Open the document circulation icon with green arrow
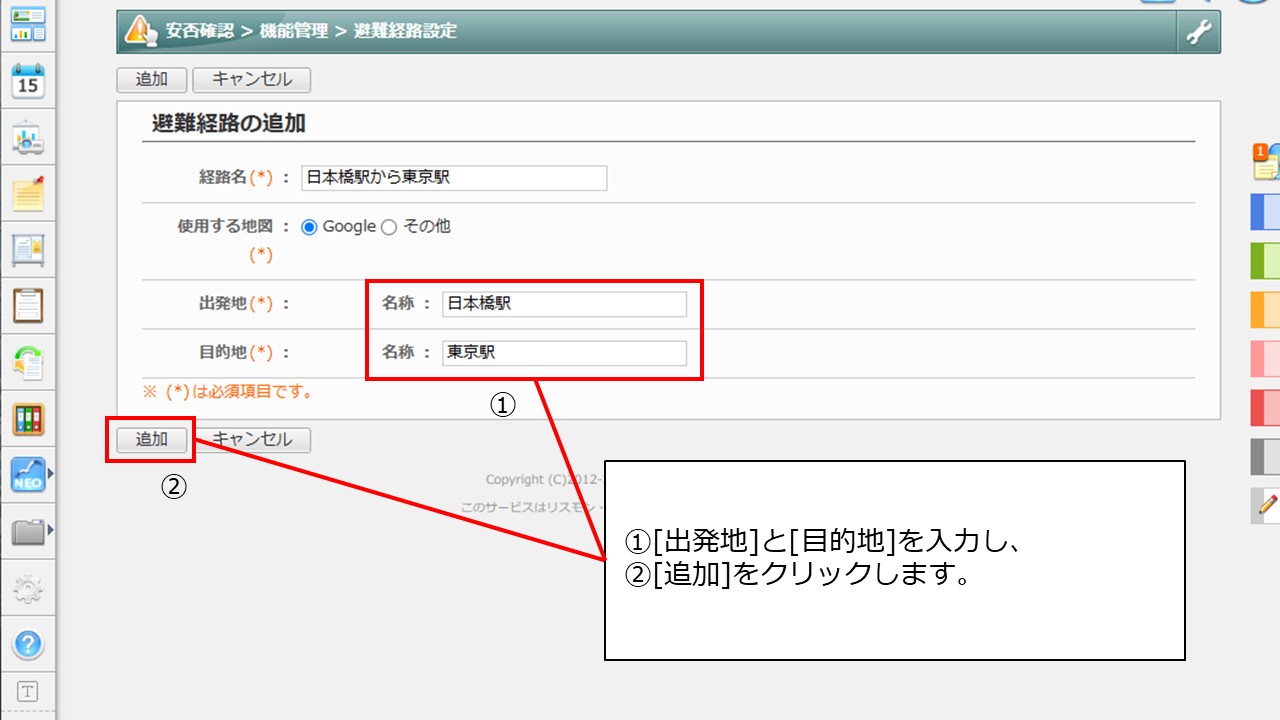The image size is (1280, 720). pos(28,363)
